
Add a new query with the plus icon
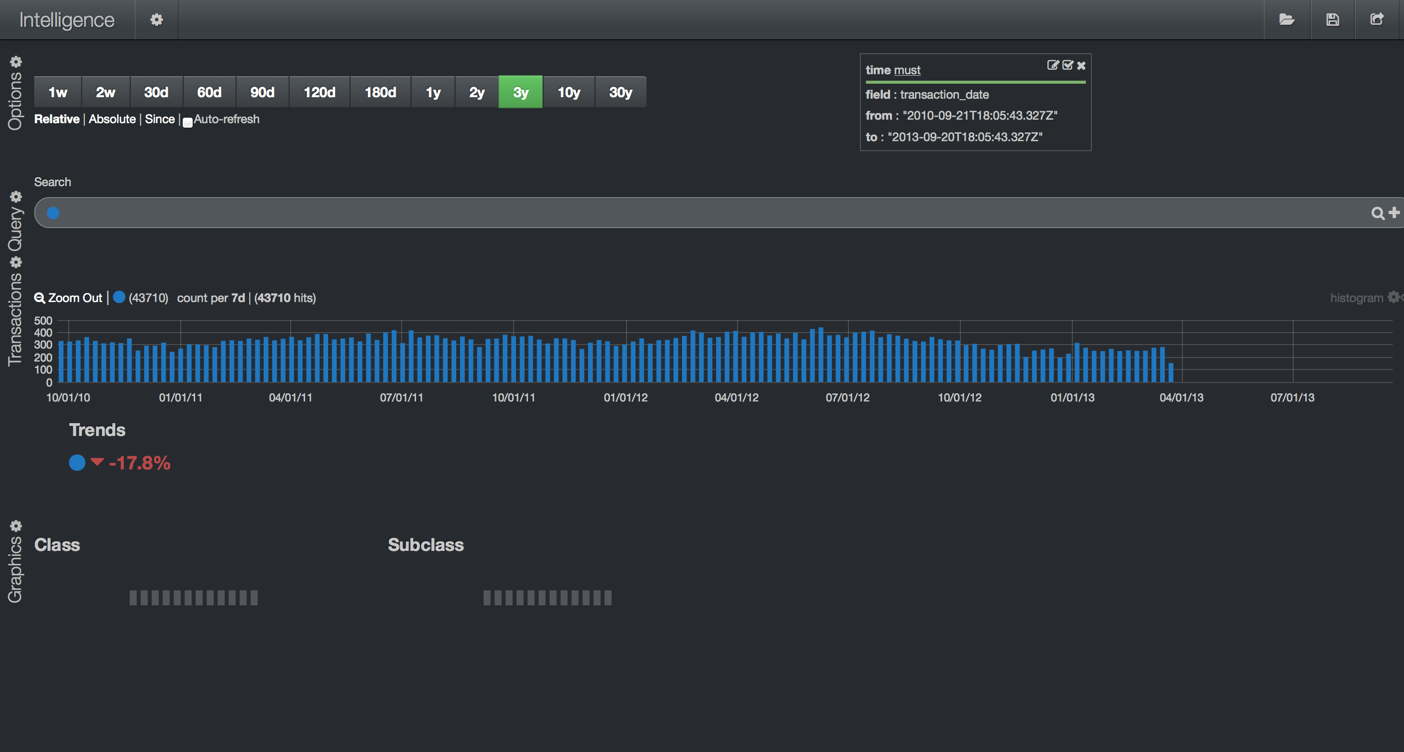point(1394,212)
